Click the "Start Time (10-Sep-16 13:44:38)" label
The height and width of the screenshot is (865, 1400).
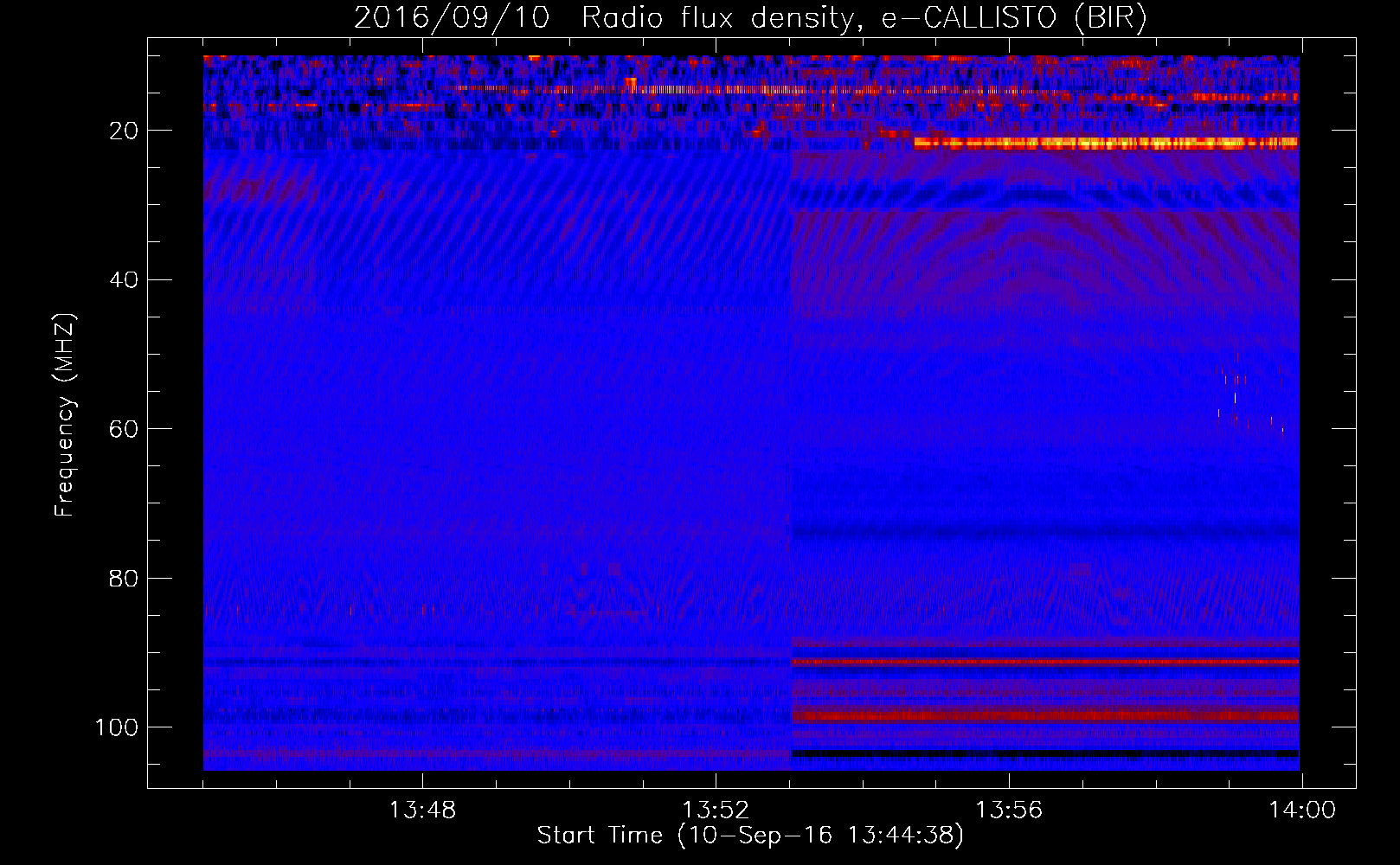[x=750, y=836]
